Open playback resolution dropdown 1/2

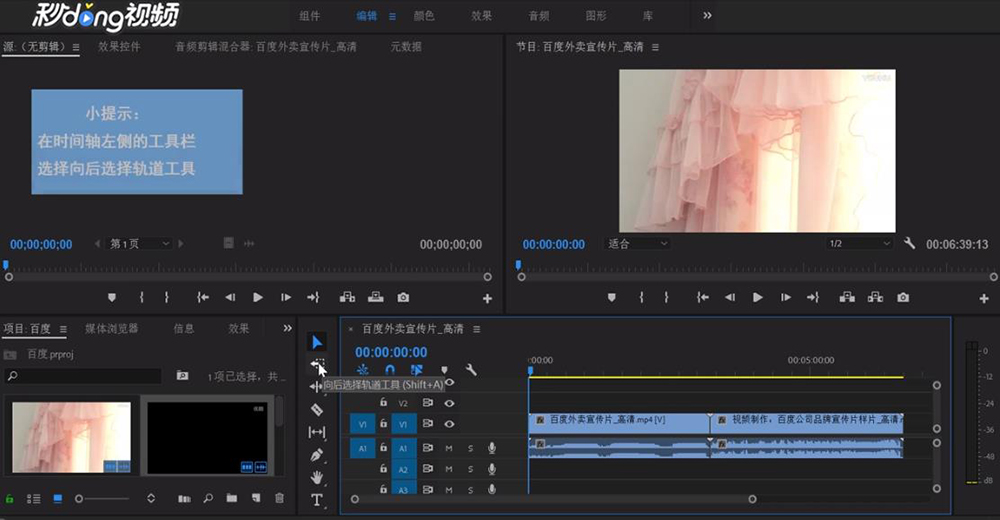(x=858, y=244)
